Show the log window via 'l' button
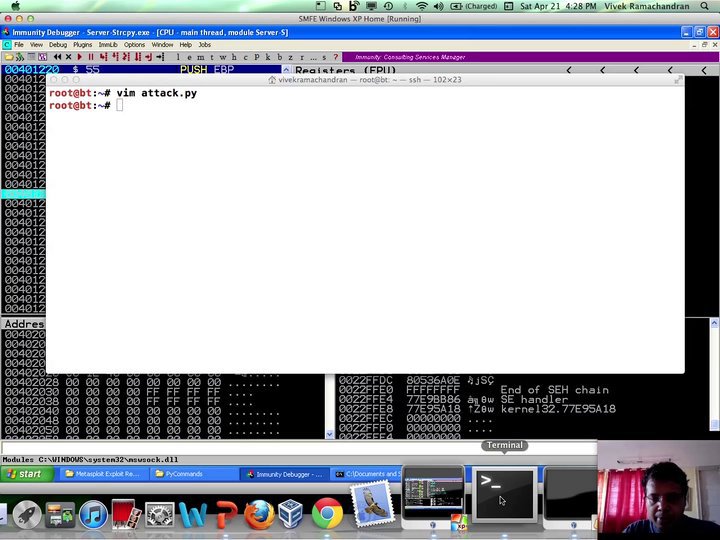 pyautogui.click(x=178, y=57)
